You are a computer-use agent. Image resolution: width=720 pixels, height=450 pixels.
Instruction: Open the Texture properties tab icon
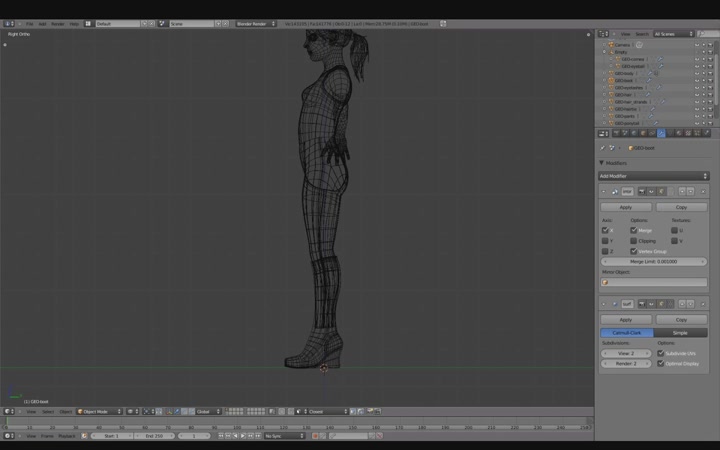pos(688,134)
